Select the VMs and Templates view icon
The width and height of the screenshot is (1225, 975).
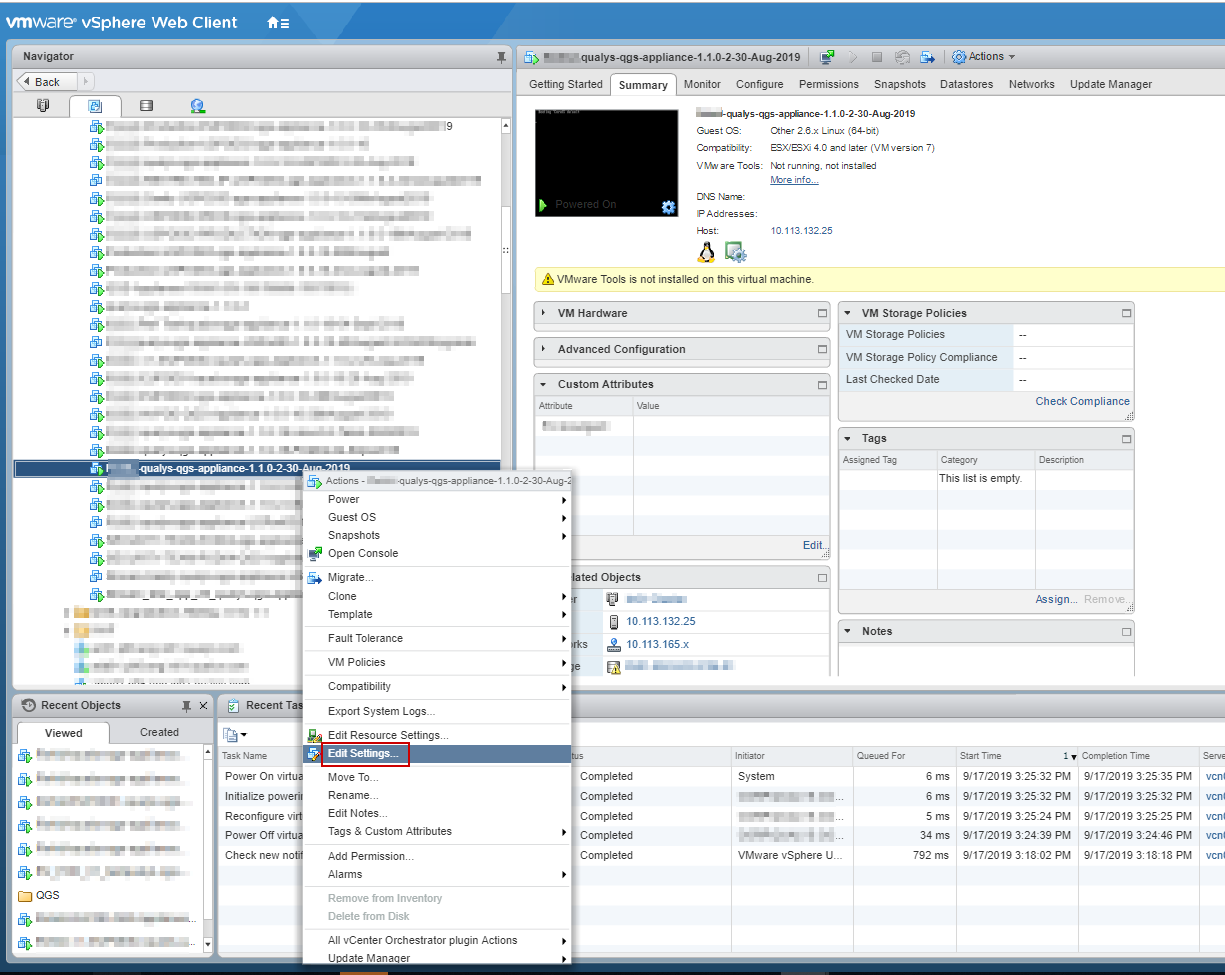[x=95, y=105]
